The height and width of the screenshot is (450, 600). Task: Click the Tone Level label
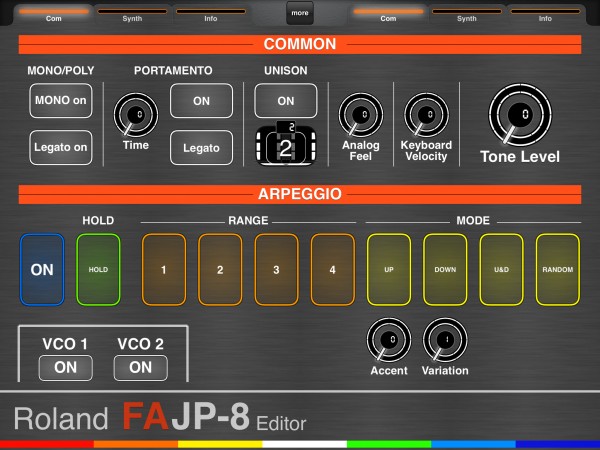click(520, 157)
